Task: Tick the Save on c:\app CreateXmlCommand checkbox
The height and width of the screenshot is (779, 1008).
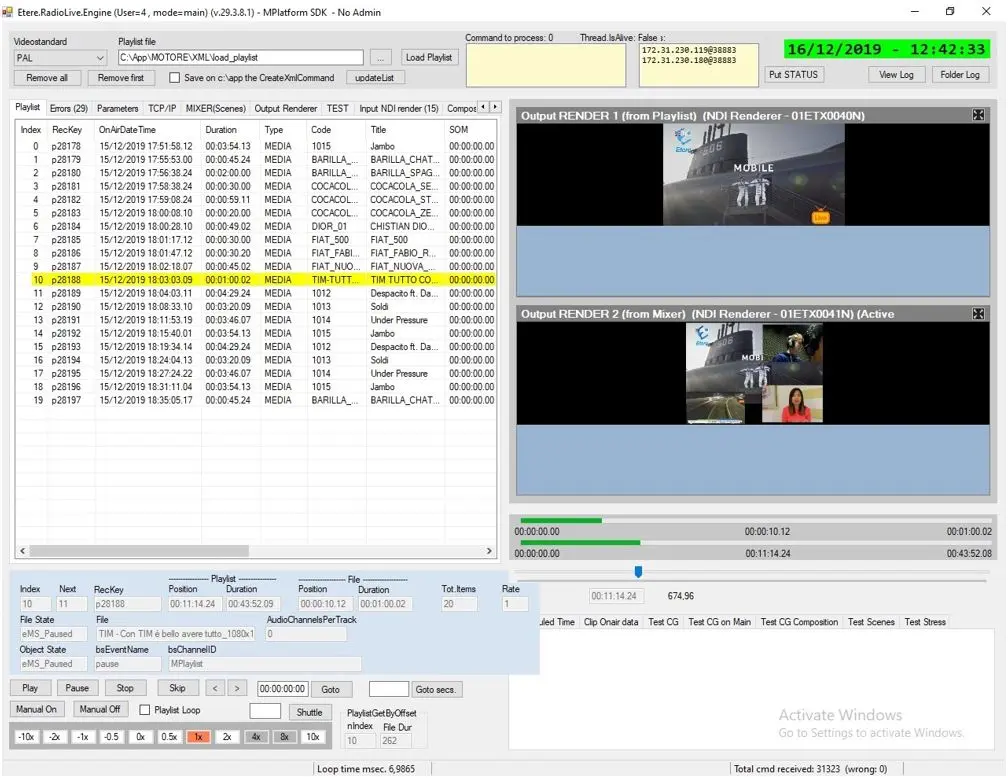Action: point(175,78)
